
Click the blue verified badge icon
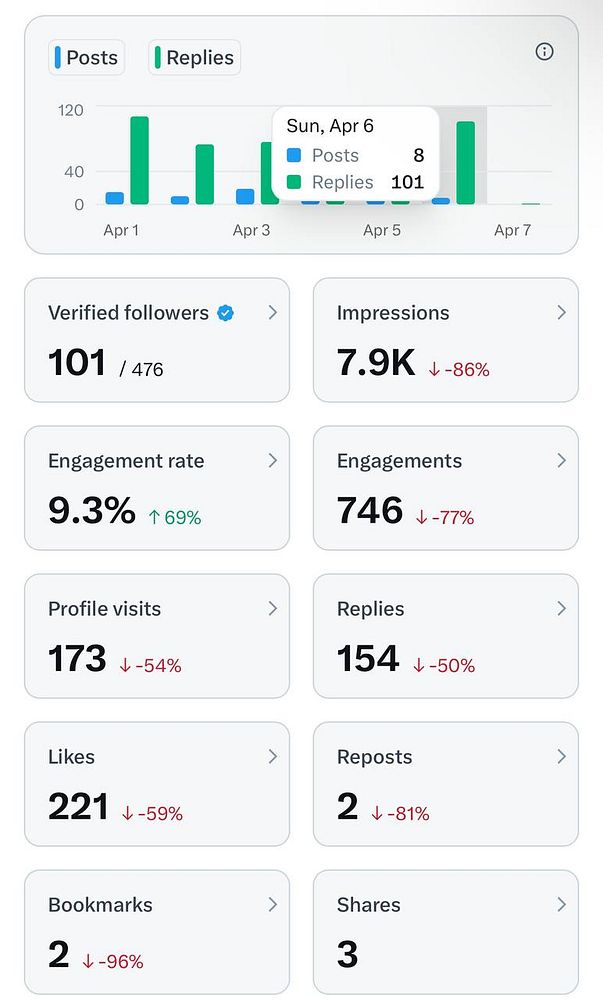click(x=226, y=313)
